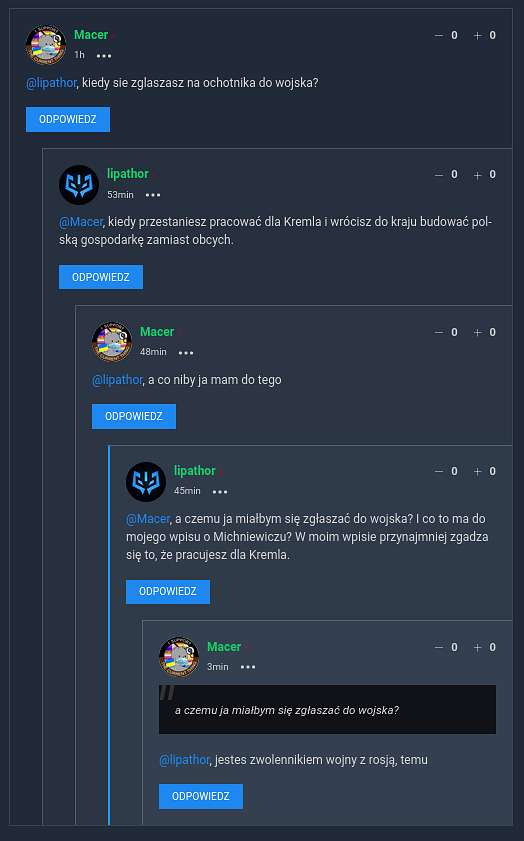Open three-dot menu on Macer's 3min comment
Screen dimensions: 524x841
(x=248, y=667)
